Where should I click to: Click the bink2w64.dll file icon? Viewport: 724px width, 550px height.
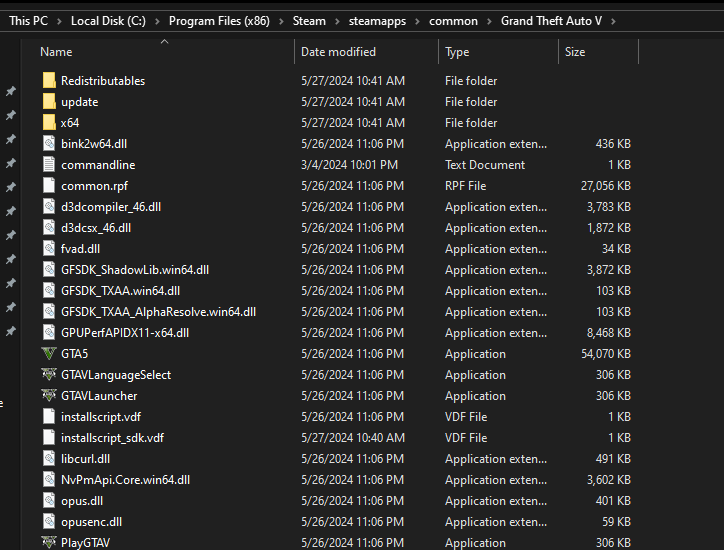[49, 144]
